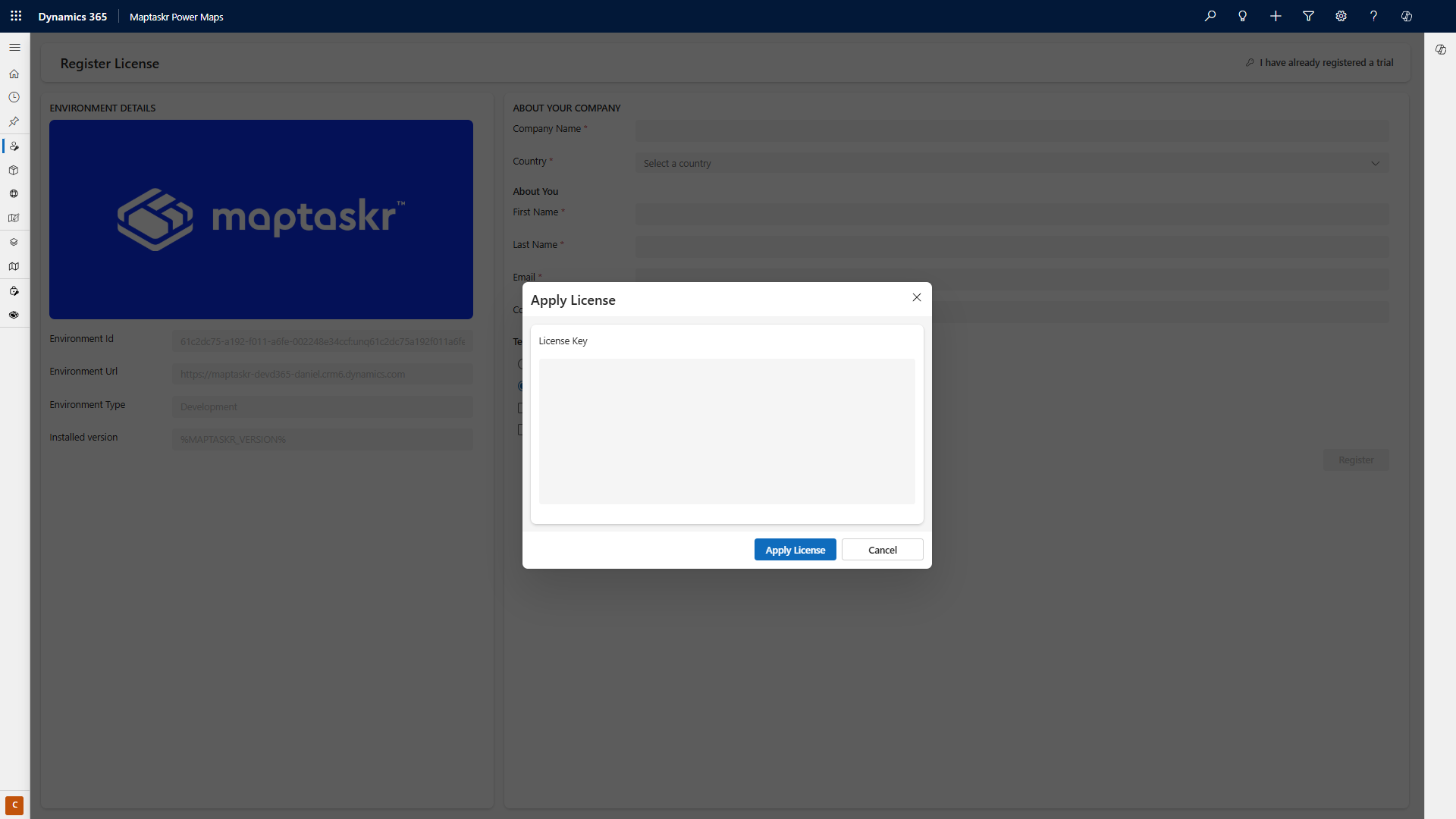Expand the Select a country dropdown
This screenshot has width=1456, height=819.
pos(1012,163)
